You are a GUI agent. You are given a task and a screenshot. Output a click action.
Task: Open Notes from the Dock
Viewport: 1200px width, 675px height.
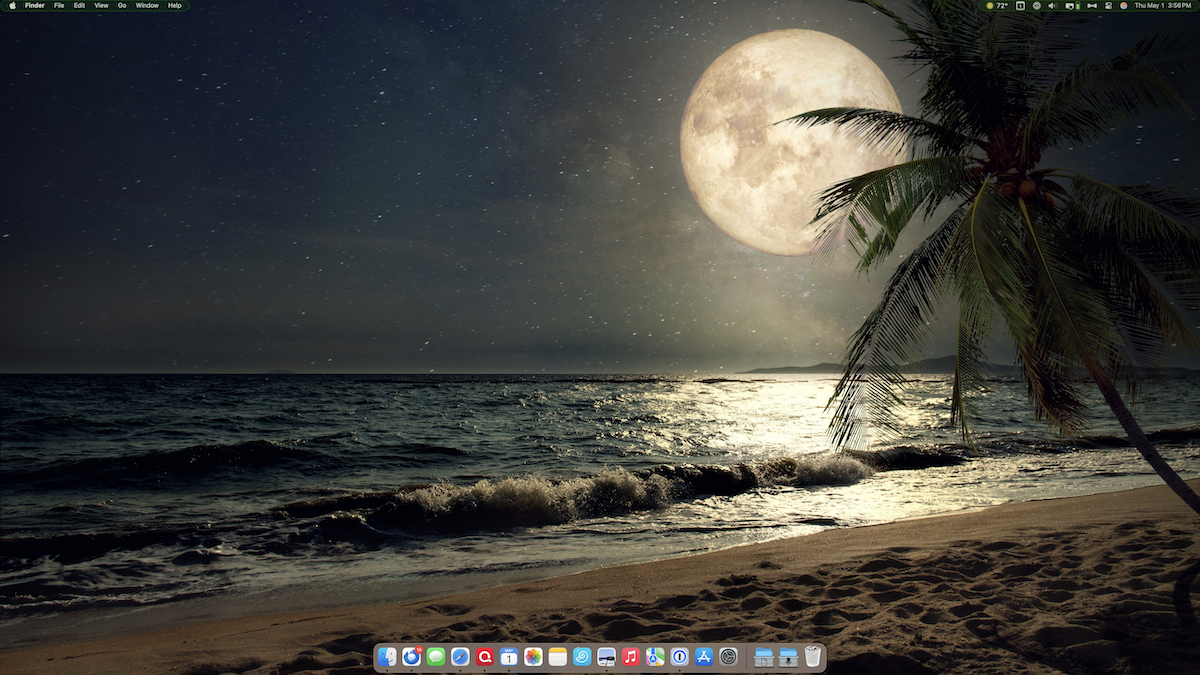556,659
